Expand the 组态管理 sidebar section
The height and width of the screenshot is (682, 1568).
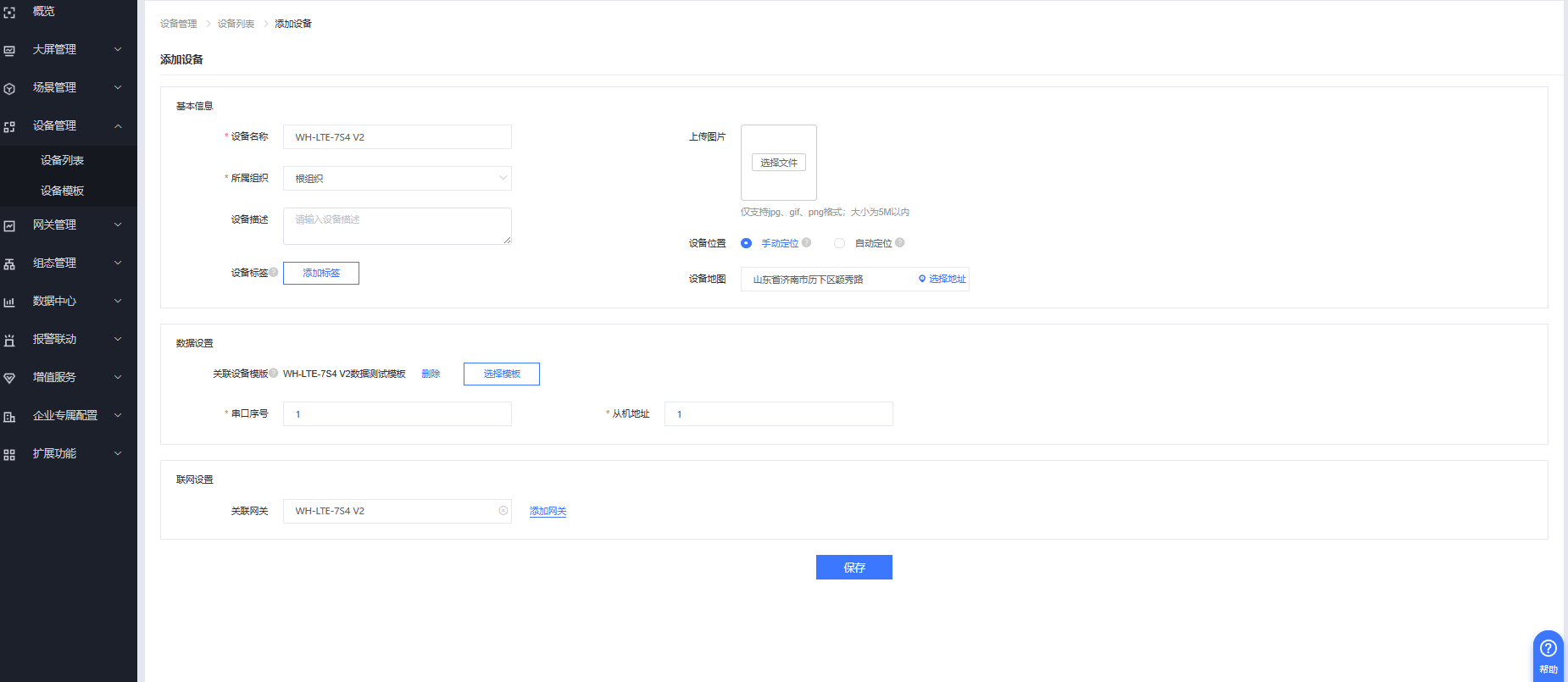[118, 263]
